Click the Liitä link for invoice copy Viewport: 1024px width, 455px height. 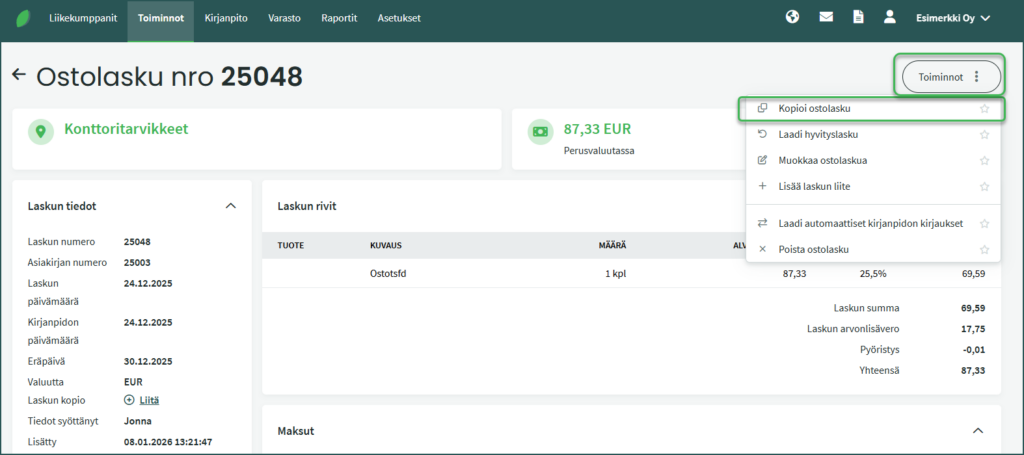pyautogui.click(x=149, y=400)
